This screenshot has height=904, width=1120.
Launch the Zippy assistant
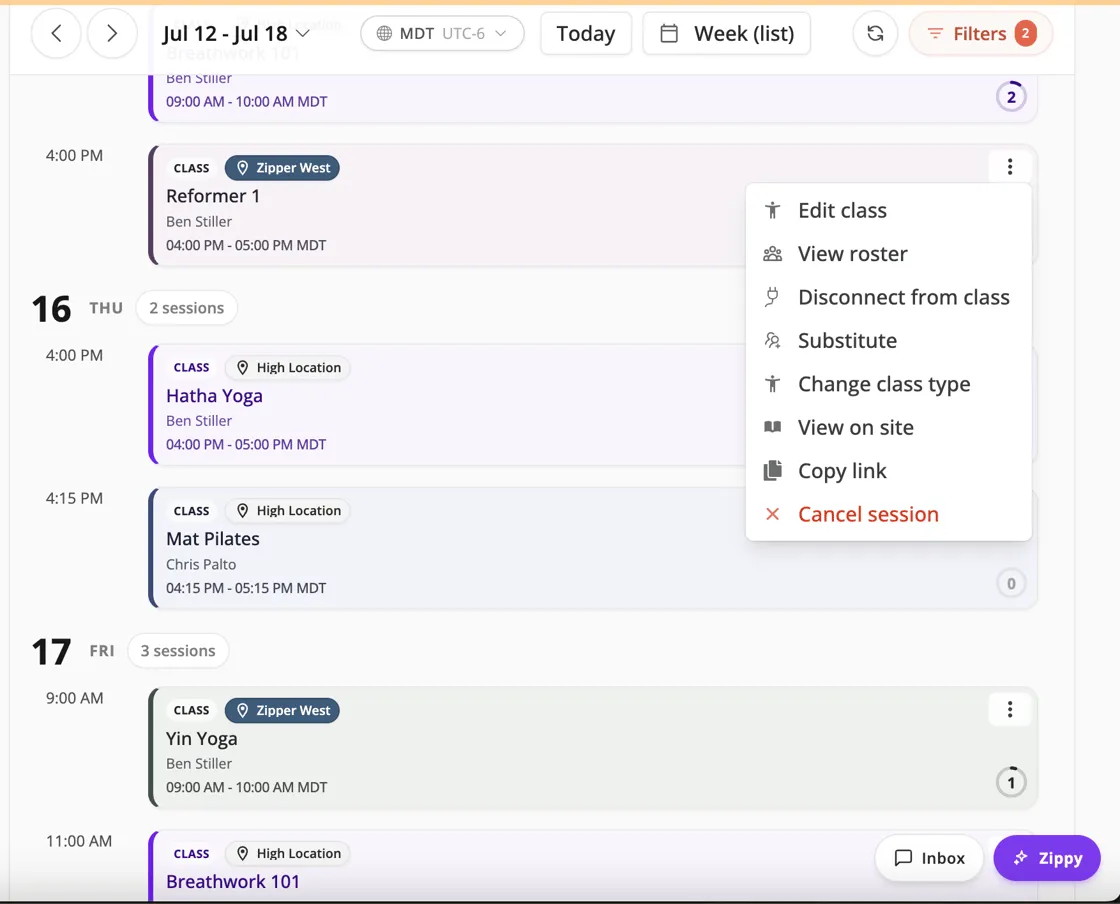click(x=1046, y=858)
